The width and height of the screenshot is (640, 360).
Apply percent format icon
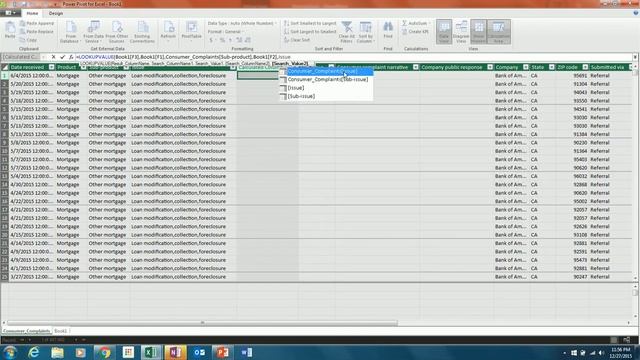pyautogui.click(x=222, y=40)
